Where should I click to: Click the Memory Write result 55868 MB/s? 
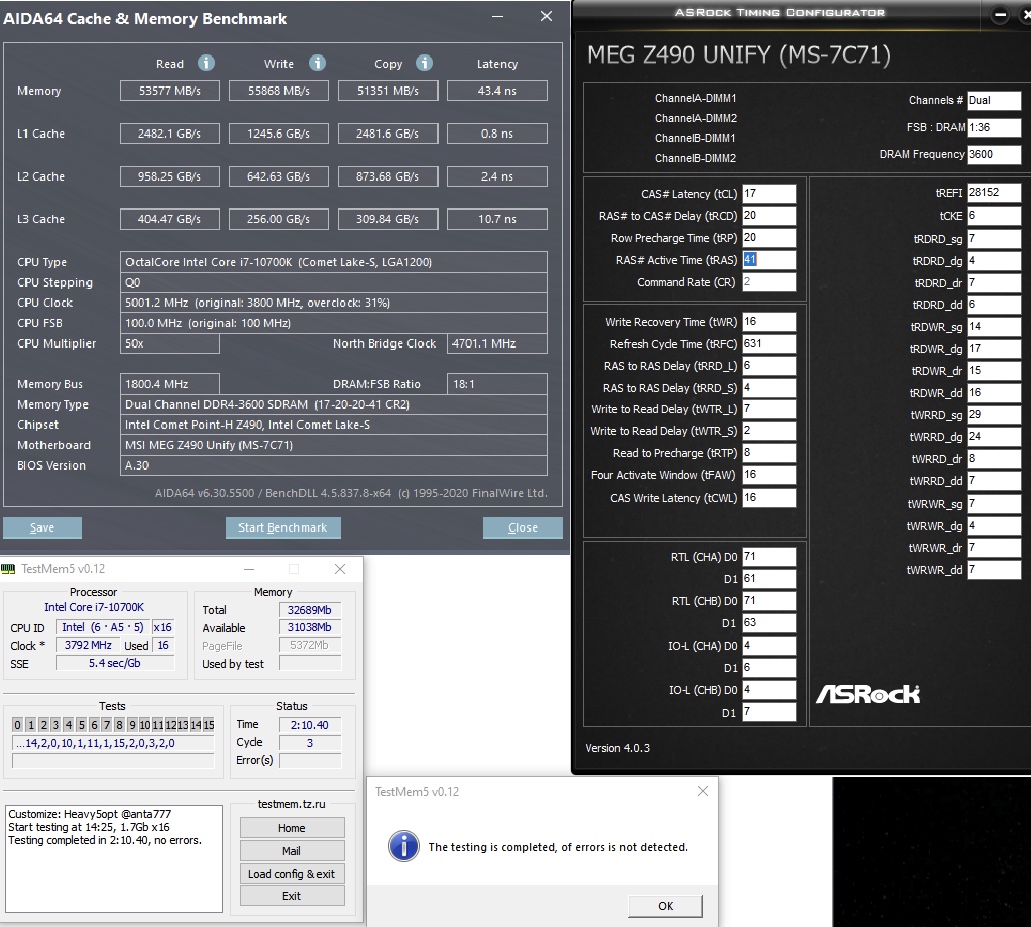[279, 91]
